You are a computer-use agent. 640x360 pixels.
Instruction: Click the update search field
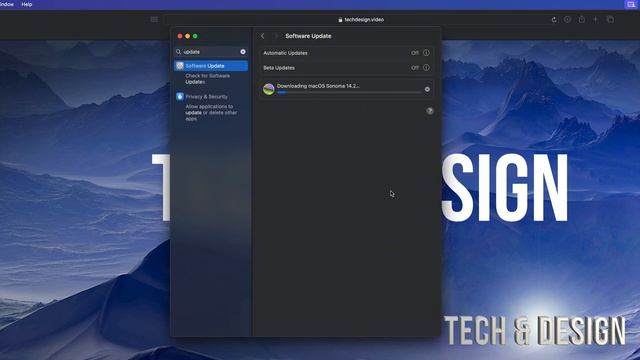tap(211, 52)
